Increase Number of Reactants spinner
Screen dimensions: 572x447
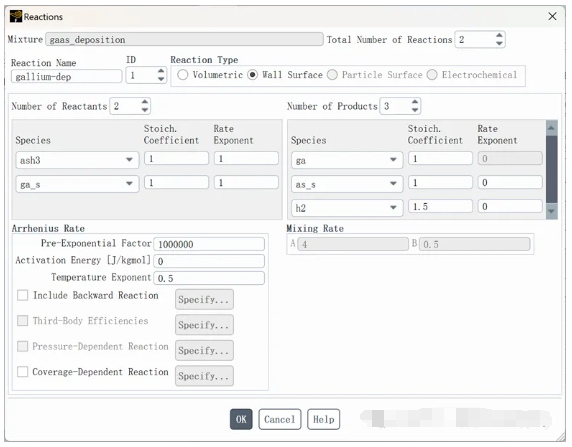click(x=145, y=102)
